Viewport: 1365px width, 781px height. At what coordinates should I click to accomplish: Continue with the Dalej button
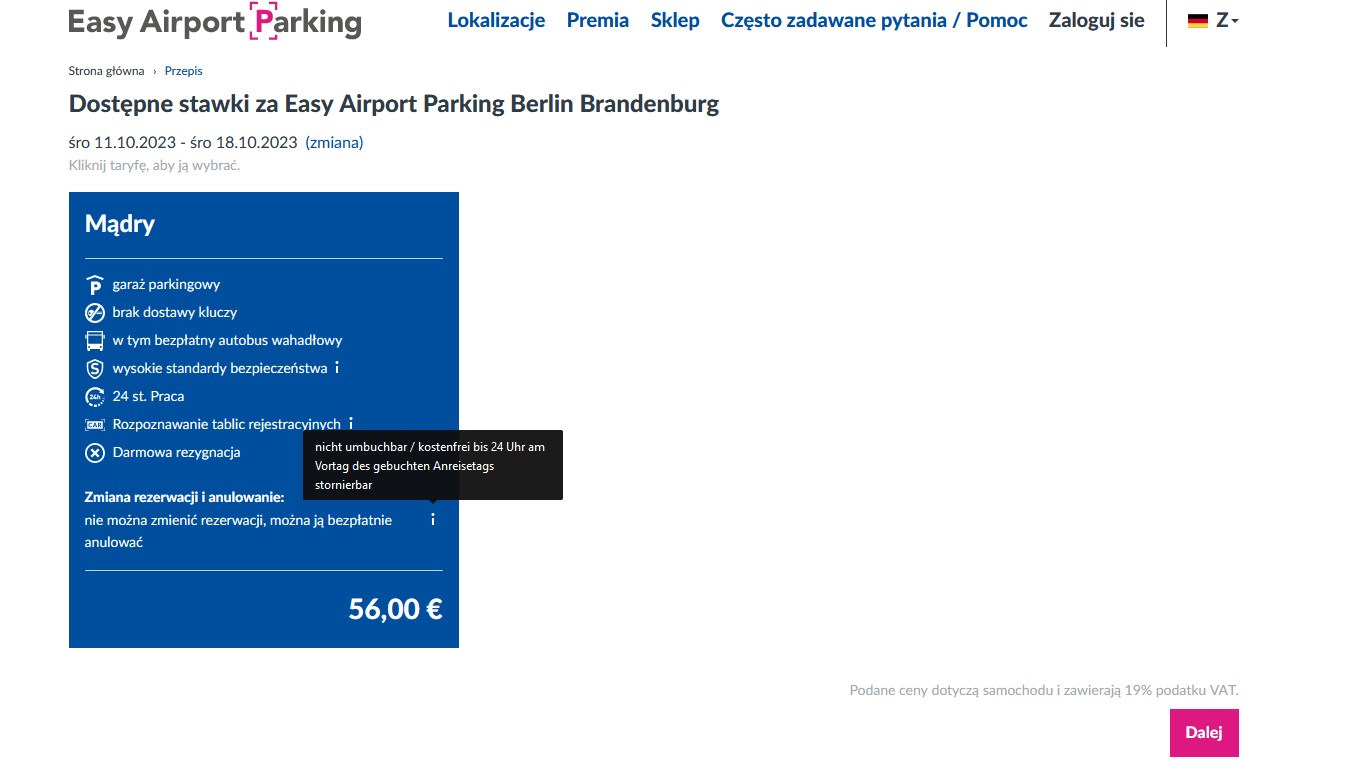click(x=1204, y=732)
